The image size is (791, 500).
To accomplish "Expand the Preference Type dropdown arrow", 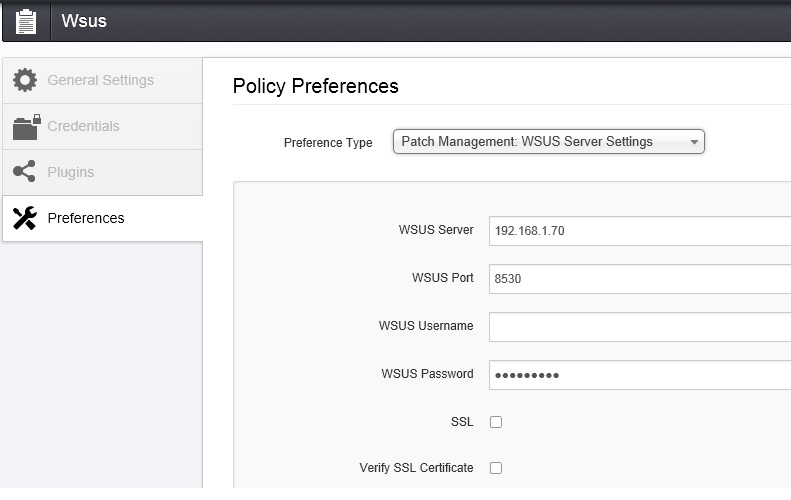I will click(694, 142).
